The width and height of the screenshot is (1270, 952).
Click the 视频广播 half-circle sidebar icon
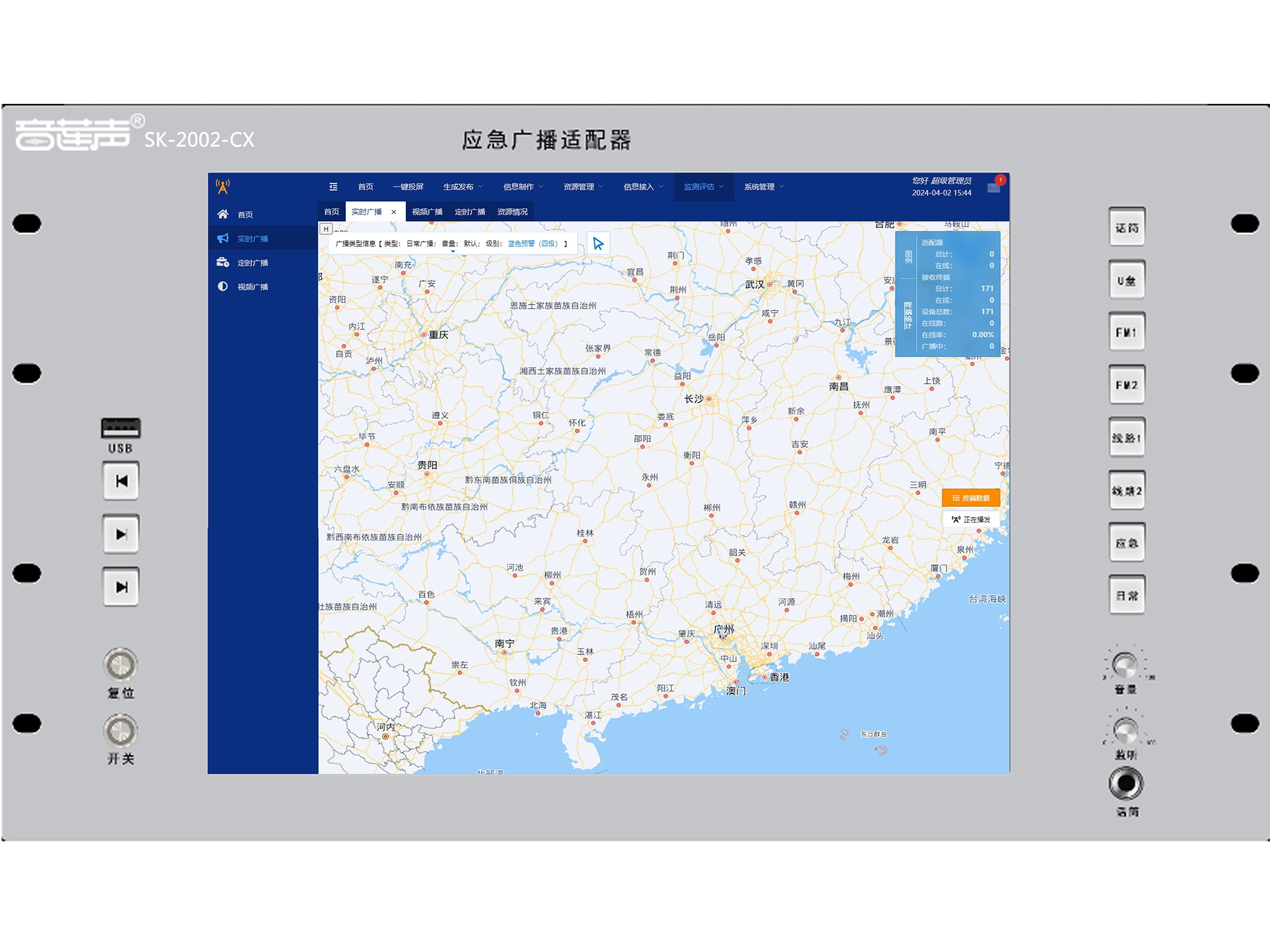223,287
